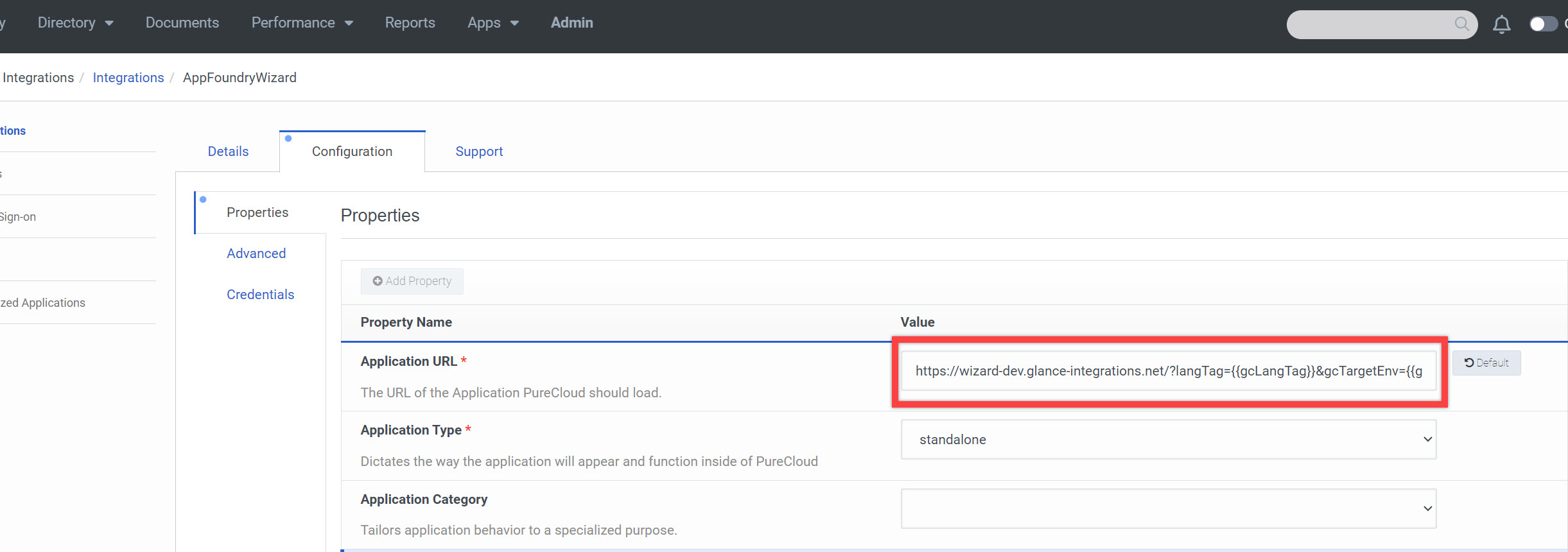Open the Credentials configuration section
Image resolution: width=1568 pixels, height=552 pixels.
[260, 295]
